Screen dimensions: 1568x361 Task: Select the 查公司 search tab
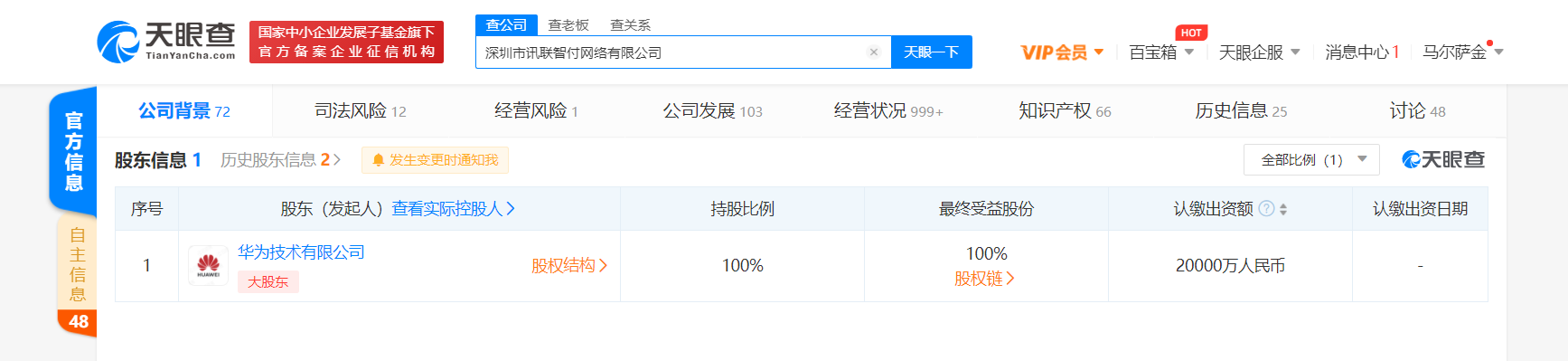(506, 25)
